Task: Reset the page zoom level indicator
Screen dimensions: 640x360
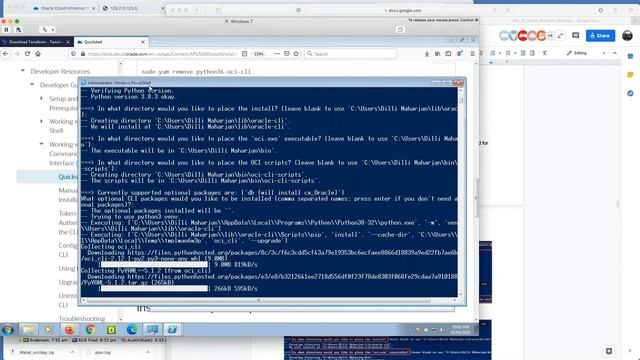Action: click(259, 53)
